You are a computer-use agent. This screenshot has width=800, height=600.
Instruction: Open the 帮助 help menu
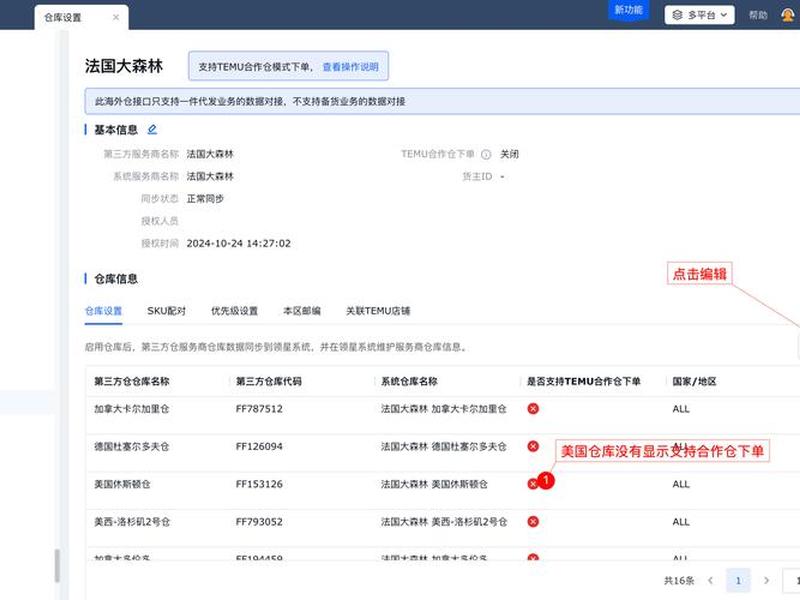[x=758, y=15]
